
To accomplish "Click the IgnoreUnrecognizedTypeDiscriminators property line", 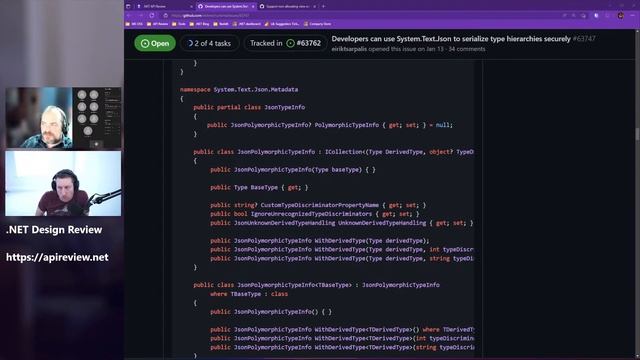I will [x=315, y=214].
